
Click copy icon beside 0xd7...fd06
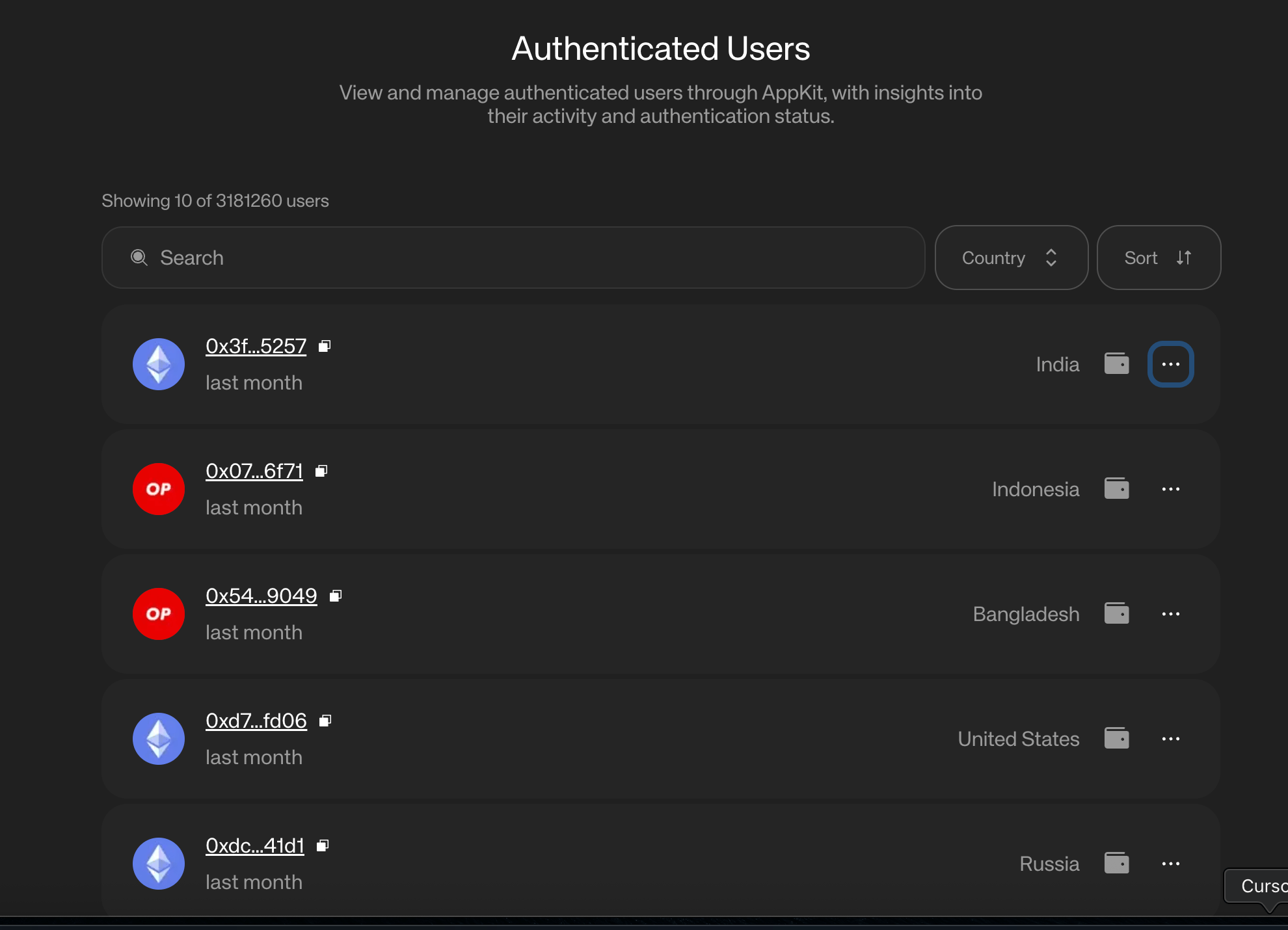coord(325,721)
